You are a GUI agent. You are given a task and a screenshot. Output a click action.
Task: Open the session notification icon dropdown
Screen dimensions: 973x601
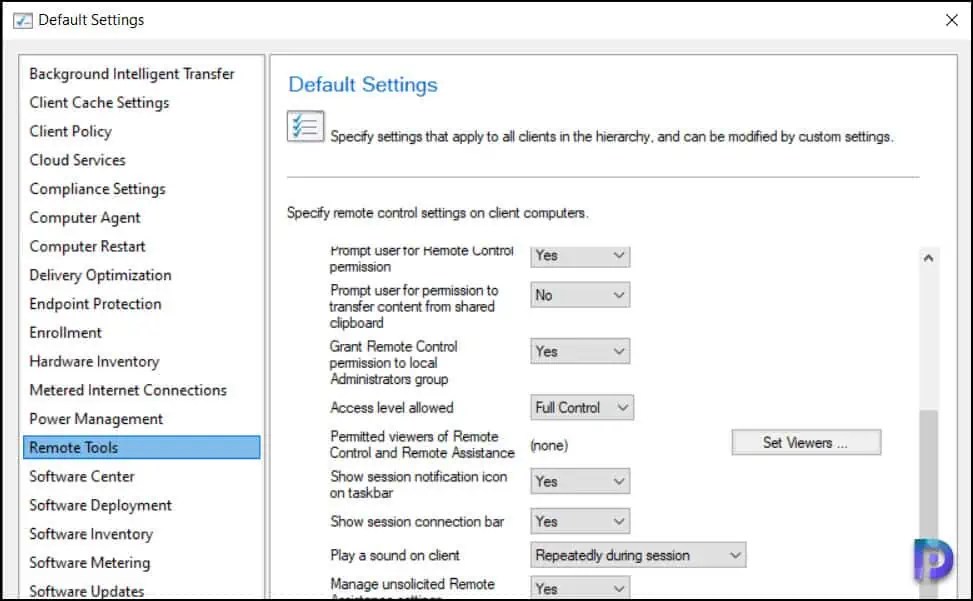(x=579, y=481)
